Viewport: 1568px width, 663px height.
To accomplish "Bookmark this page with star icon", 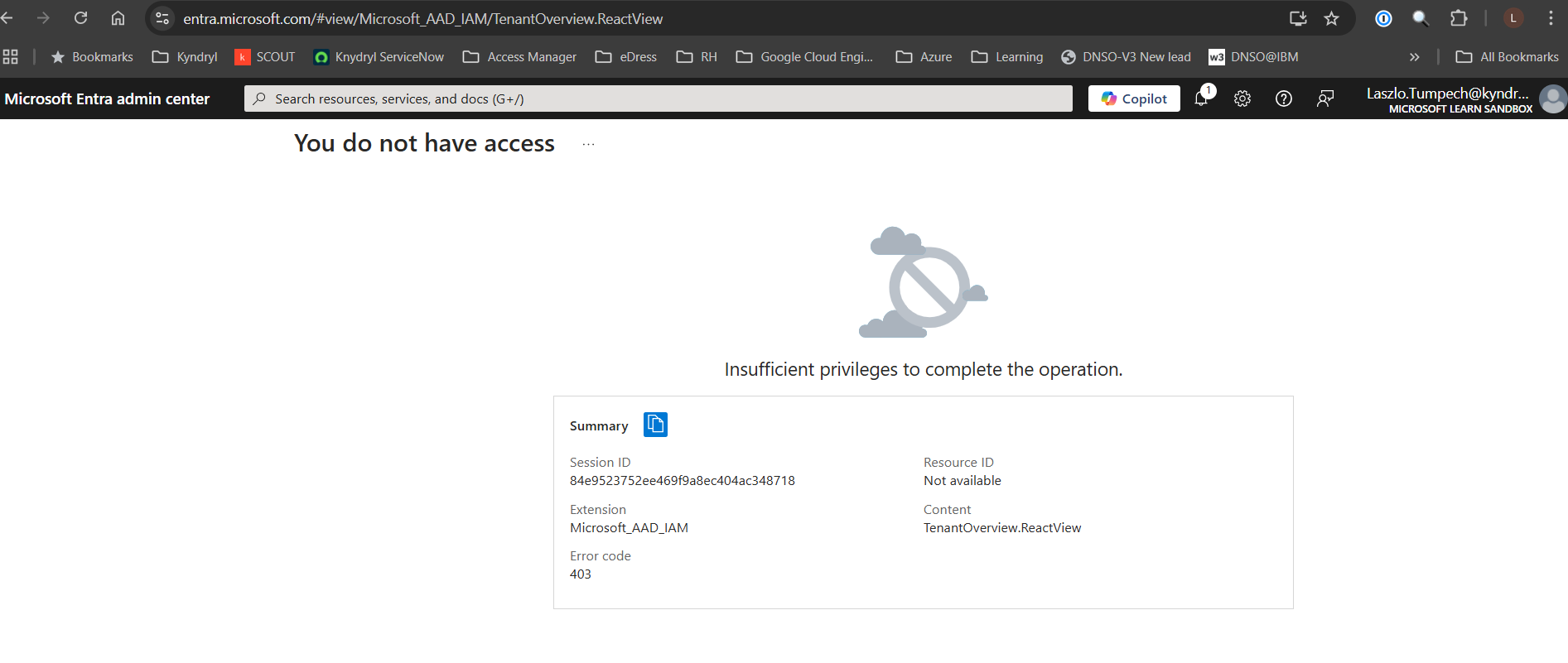I will point(1331,18).
